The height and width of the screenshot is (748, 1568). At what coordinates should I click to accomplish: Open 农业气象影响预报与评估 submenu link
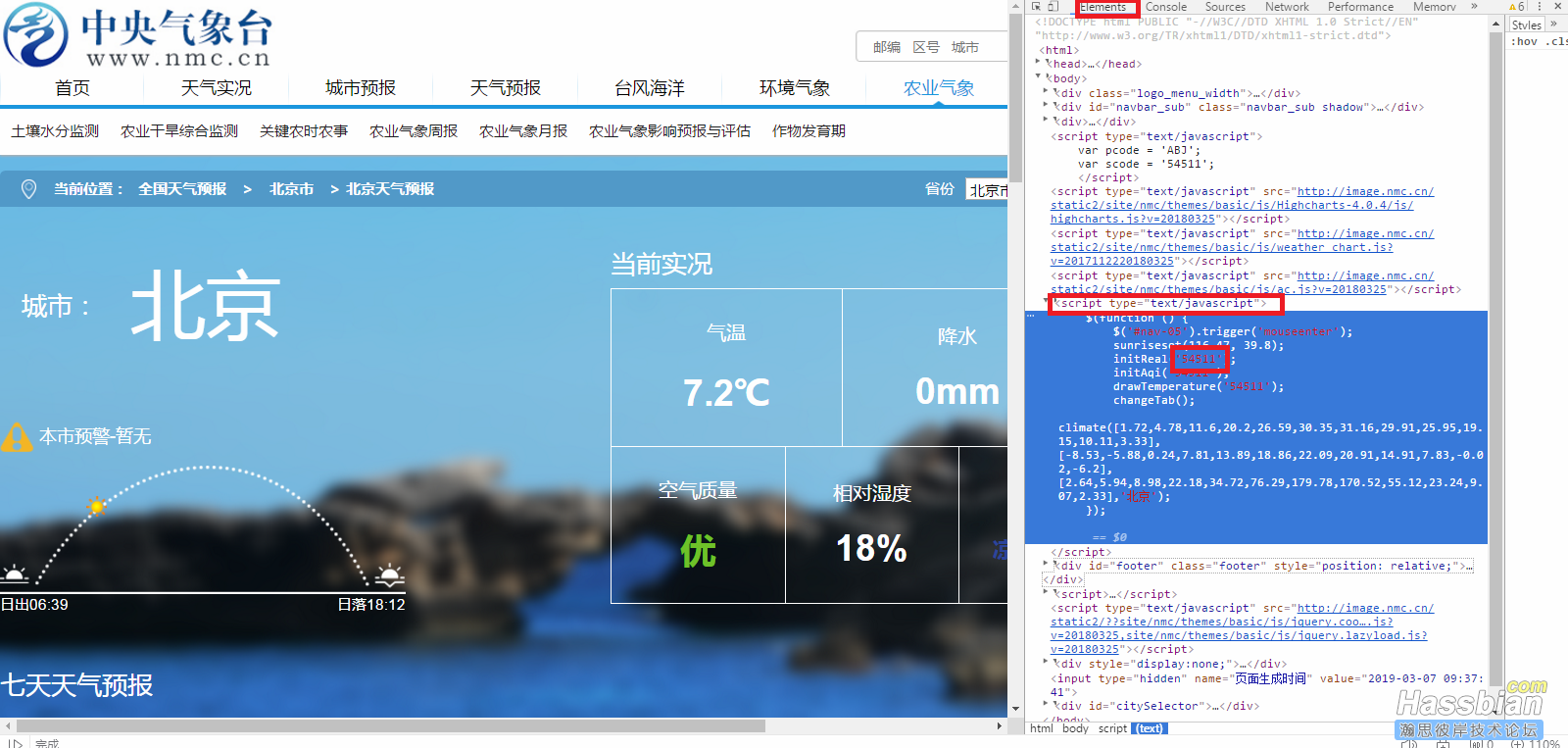[669, 131]
